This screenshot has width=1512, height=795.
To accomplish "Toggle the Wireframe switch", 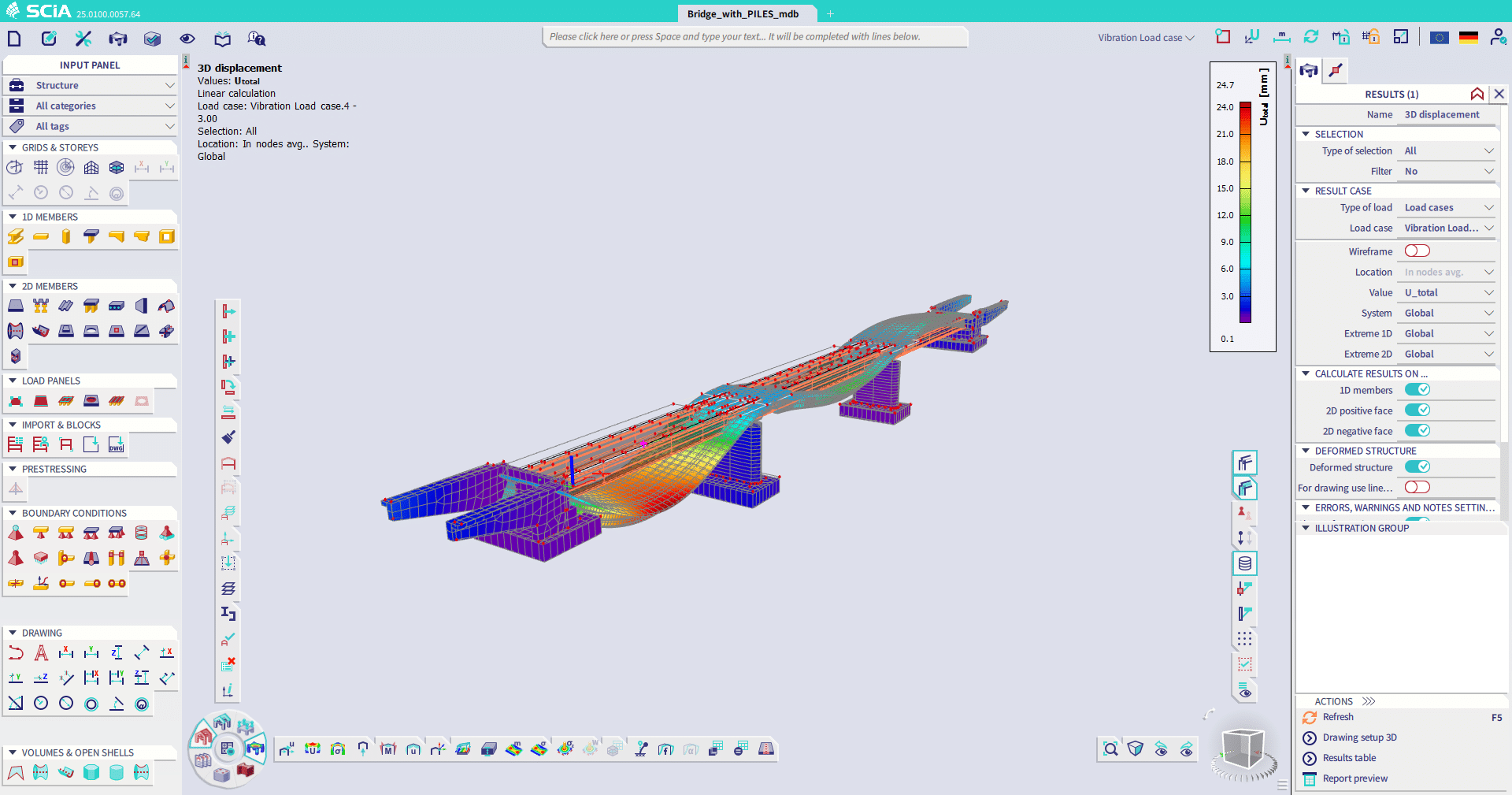I will (1417, 251).
